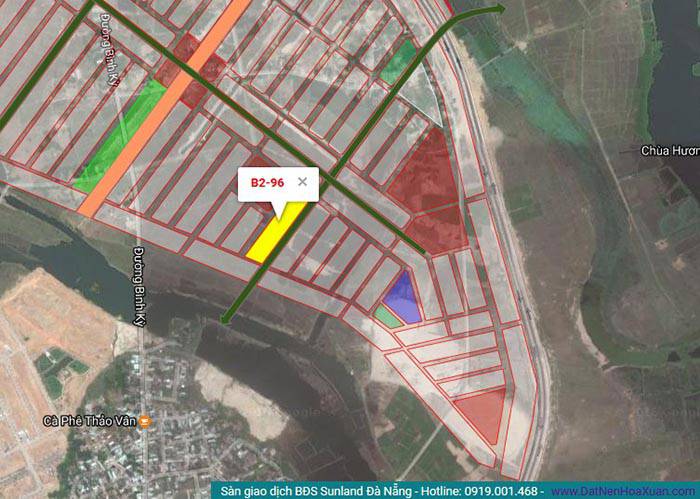Select the small green plot at top right
700x499 pixels.
tap(398, 60)
